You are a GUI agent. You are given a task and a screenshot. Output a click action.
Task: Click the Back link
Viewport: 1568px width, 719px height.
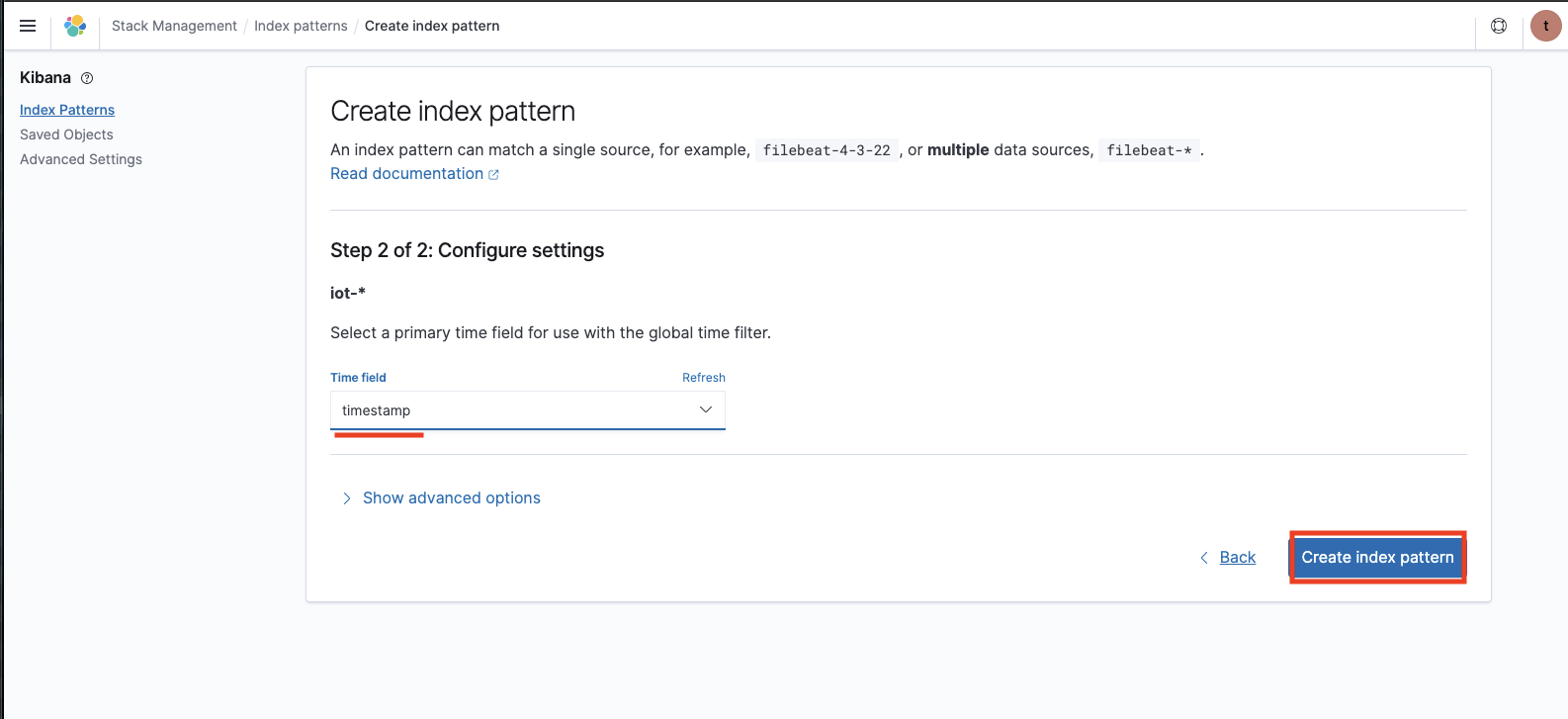click(x=1238, y=558)
